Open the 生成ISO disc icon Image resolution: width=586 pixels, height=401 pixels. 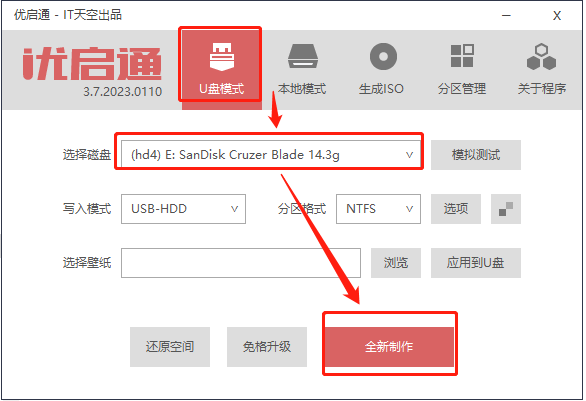pos(383,56)
